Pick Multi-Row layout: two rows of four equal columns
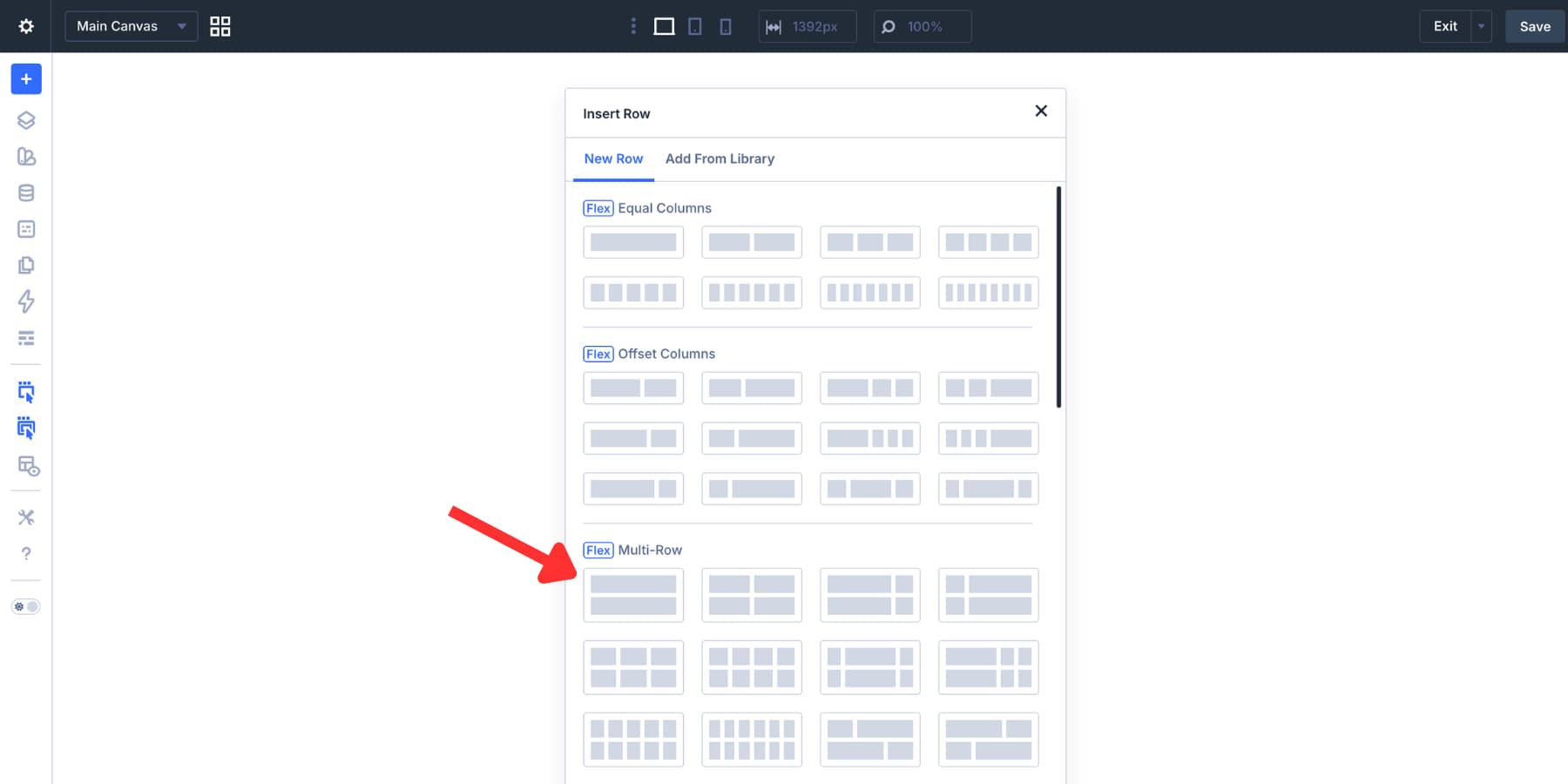This screenshot has height=784, width=1568. point(752,667)
